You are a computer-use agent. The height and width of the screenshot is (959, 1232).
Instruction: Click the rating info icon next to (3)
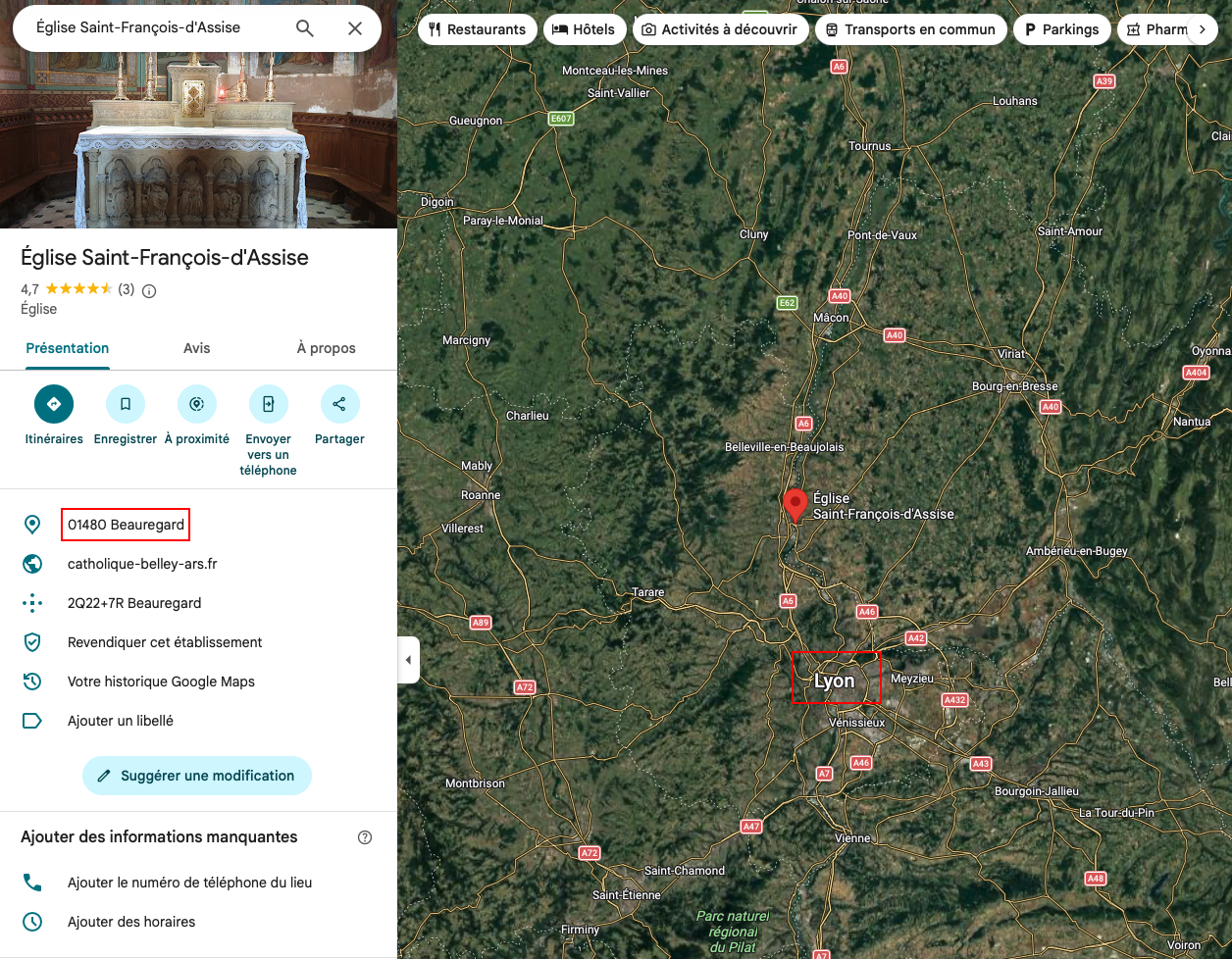[x=149, y=290]
